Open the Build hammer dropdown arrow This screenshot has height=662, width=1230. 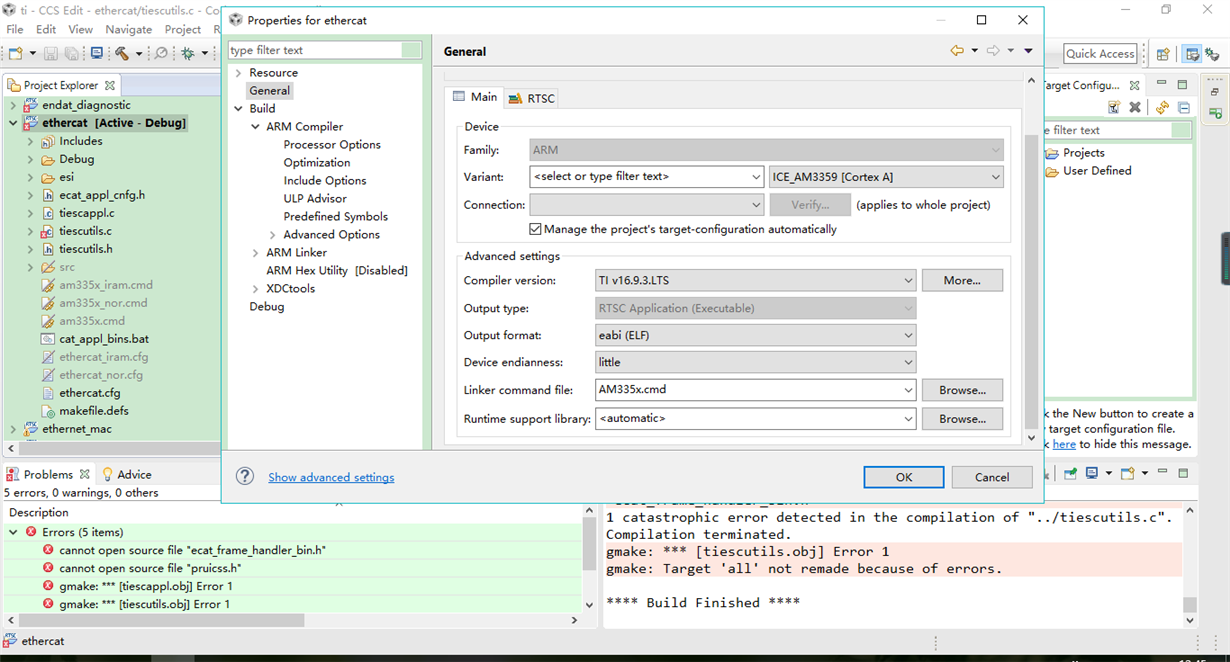click(138, 54)
